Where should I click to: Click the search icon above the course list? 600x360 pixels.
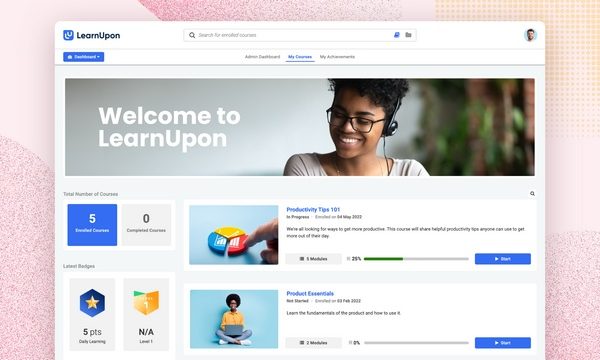(x=532, y=194)
